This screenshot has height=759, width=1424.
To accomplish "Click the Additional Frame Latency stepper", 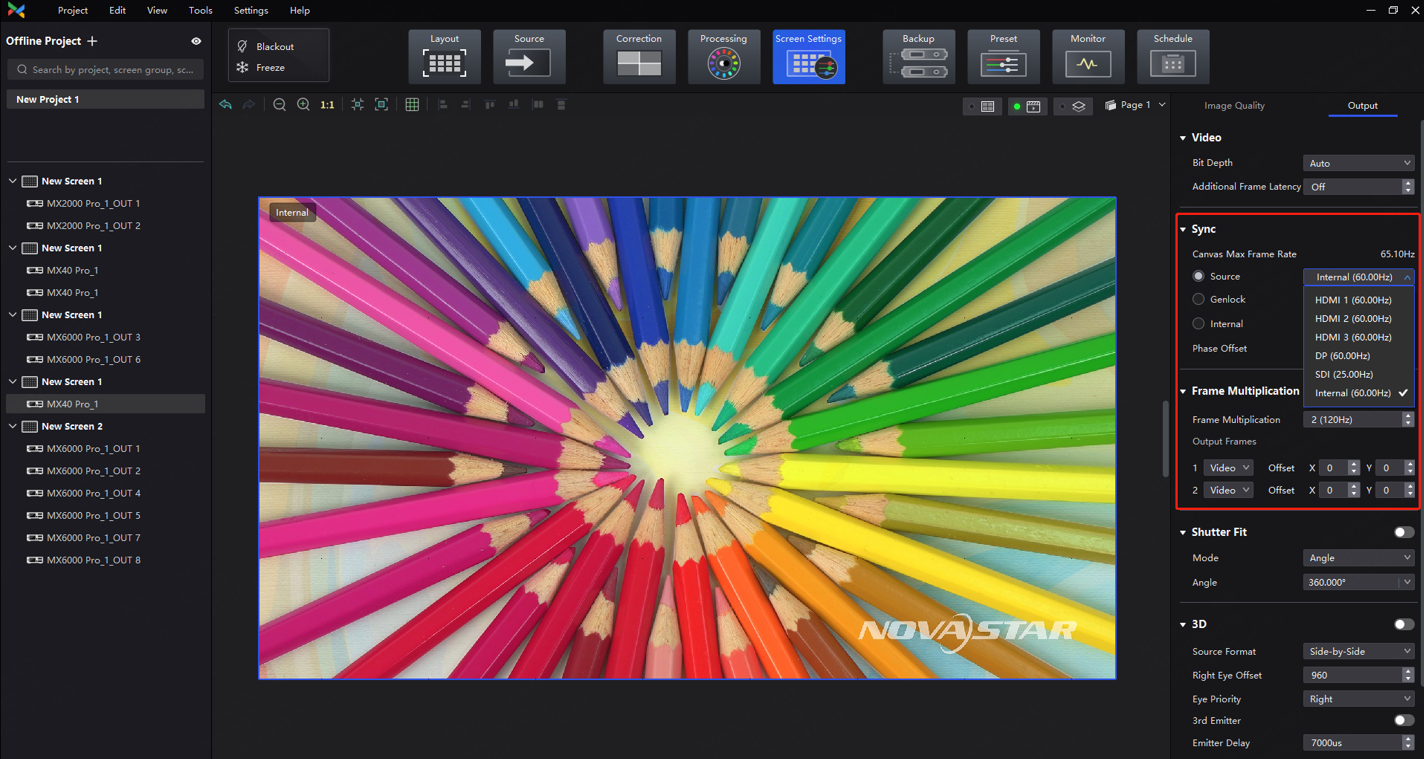I will (1408, 187).
